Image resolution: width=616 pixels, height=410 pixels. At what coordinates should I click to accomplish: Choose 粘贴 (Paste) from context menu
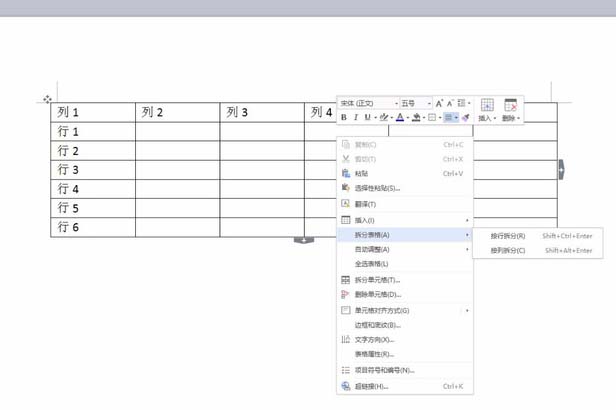pyautogui.click(x=405, y=174)
